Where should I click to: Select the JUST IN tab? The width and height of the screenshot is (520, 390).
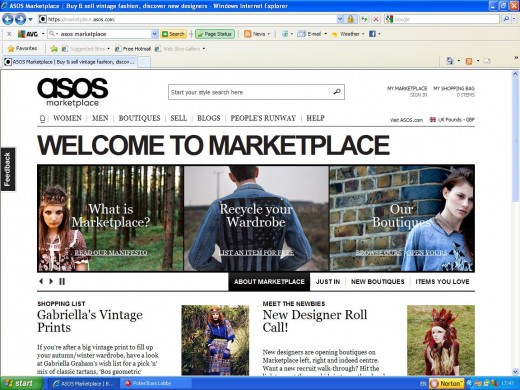point(328,282)
